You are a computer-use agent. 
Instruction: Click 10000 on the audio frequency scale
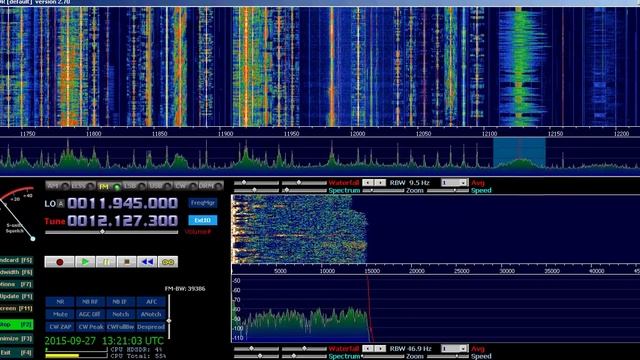[327, 271]
